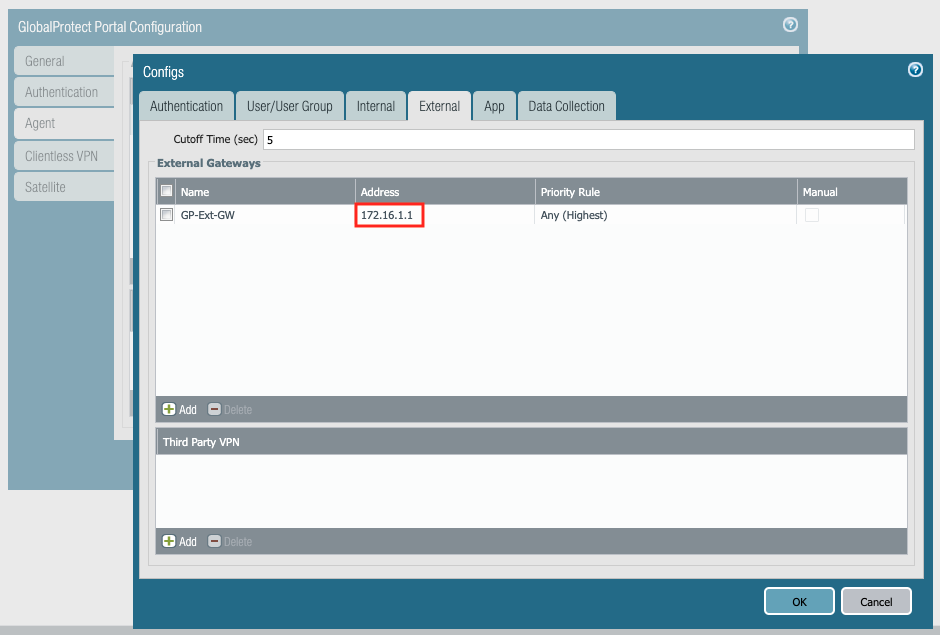Go to the Data Collection tab
This screenshot has width=940, height=635.
567,106
